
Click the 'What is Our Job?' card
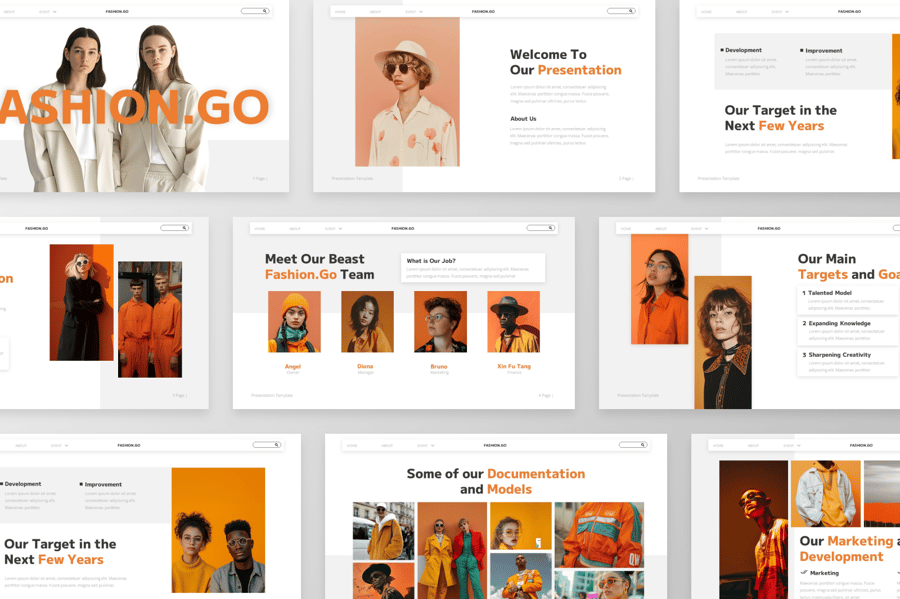(473, 267)
